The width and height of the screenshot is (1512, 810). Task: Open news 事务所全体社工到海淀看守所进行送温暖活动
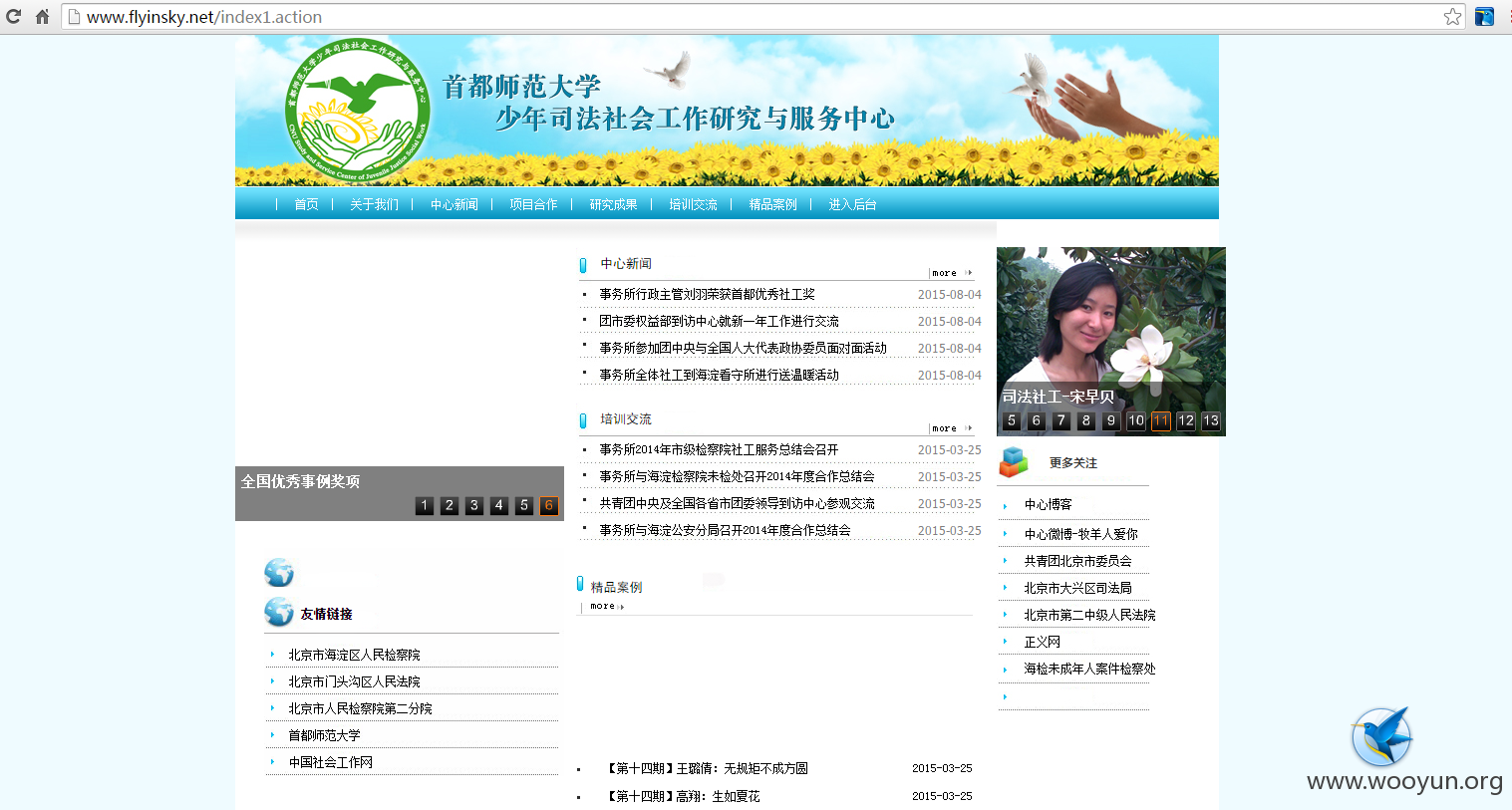click(719, 375)
